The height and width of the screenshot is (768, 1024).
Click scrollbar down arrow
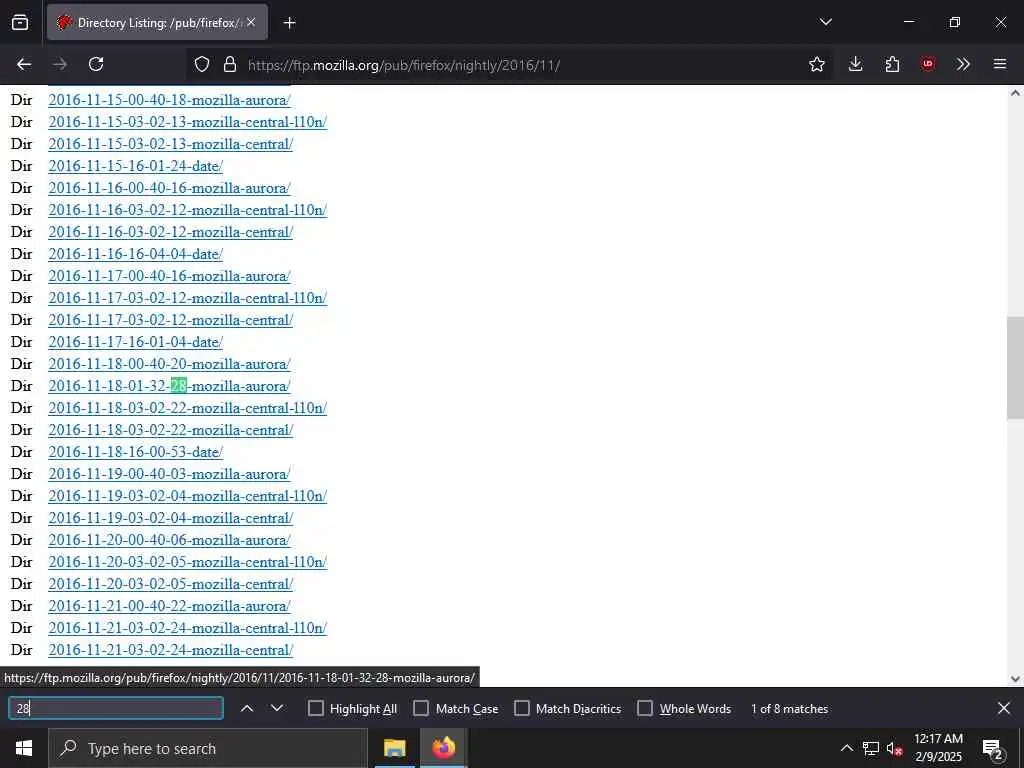point(1015,679)
